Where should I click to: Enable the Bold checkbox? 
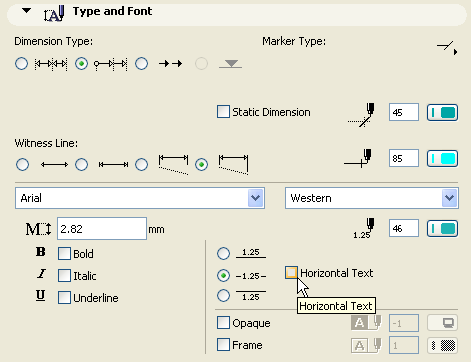pyautogui.click(x=64, y=254)
